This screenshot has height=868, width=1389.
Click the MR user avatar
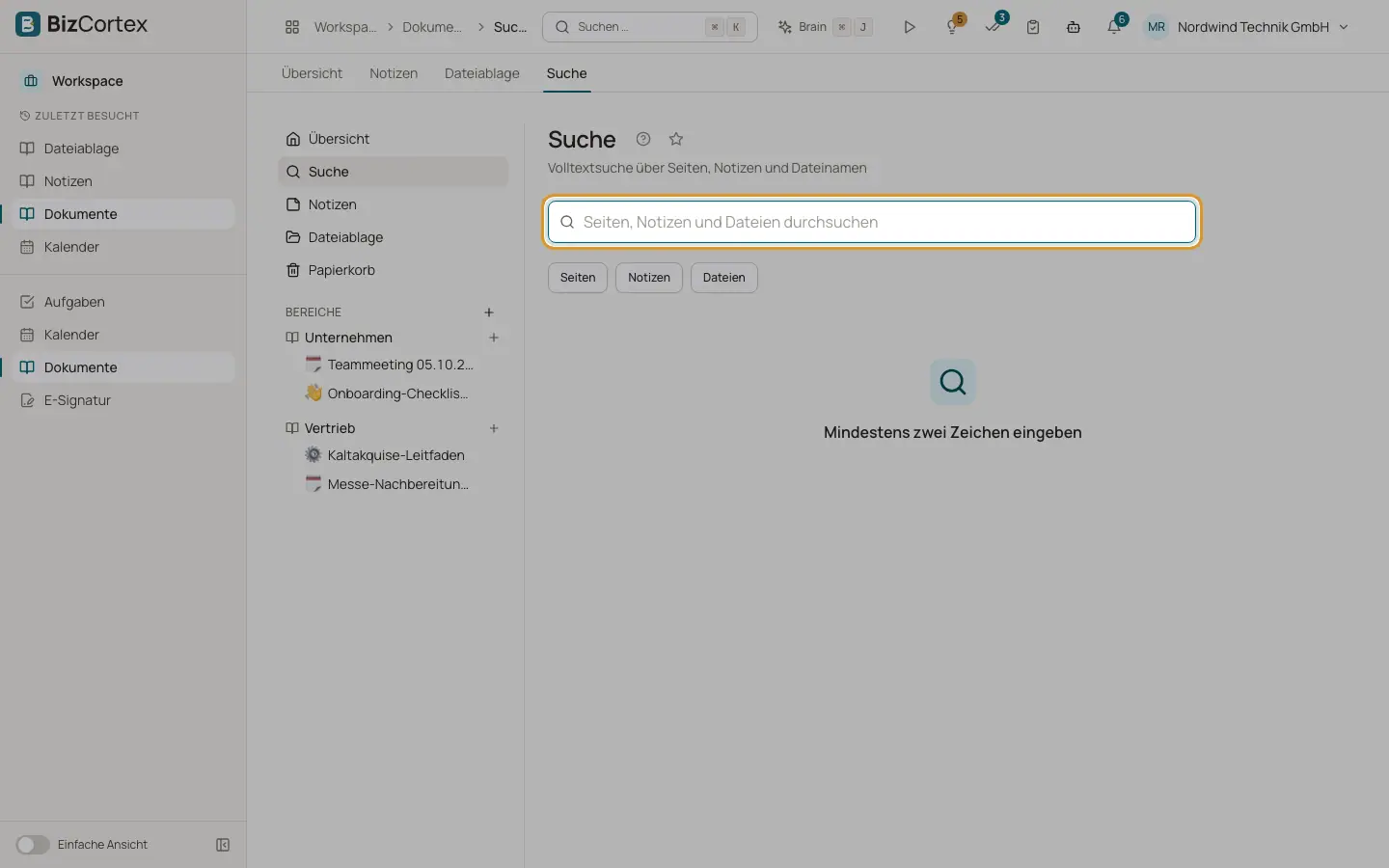click(x=1156, y=27)
